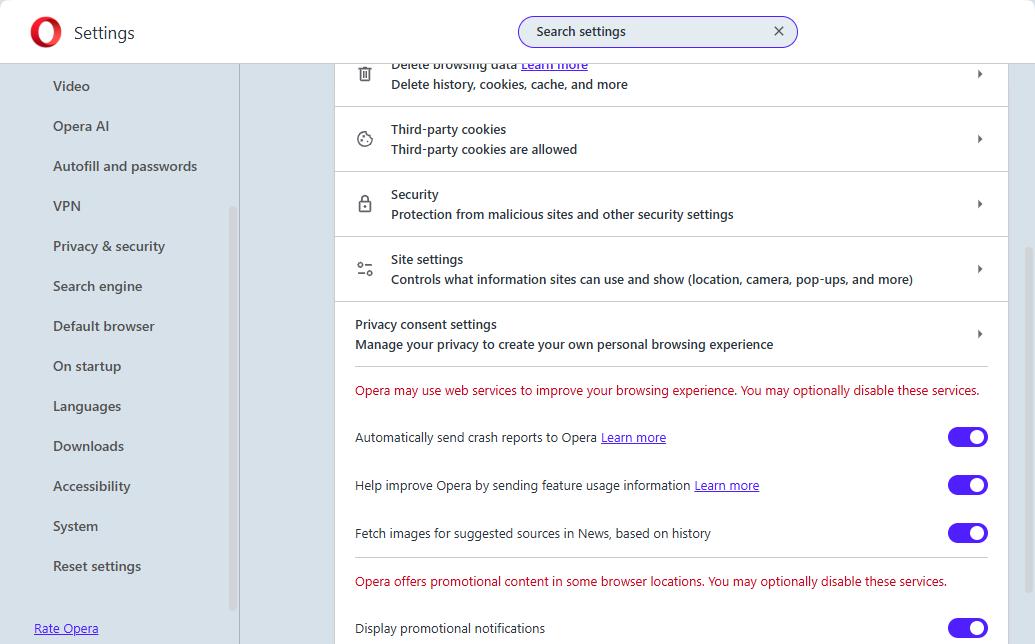Click the Search settings input field
Screen dimensions: 1035x644
click(x=645, y=31)
